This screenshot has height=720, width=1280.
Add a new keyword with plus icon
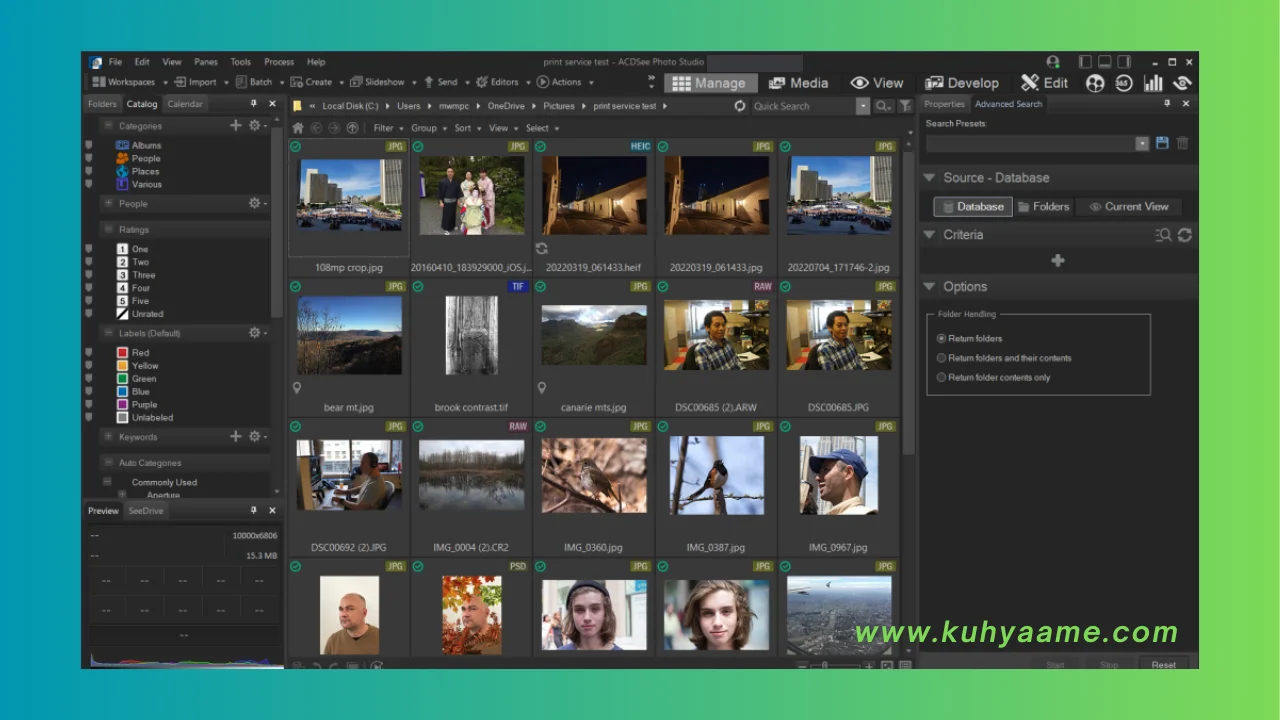236,436
